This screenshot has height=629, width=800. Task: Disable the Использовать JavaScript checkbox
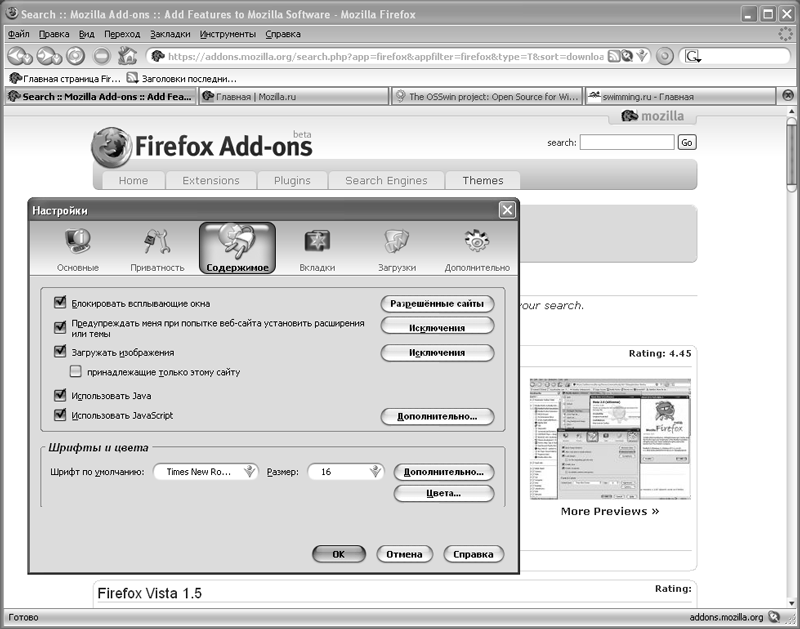click(x=60, y=415)
